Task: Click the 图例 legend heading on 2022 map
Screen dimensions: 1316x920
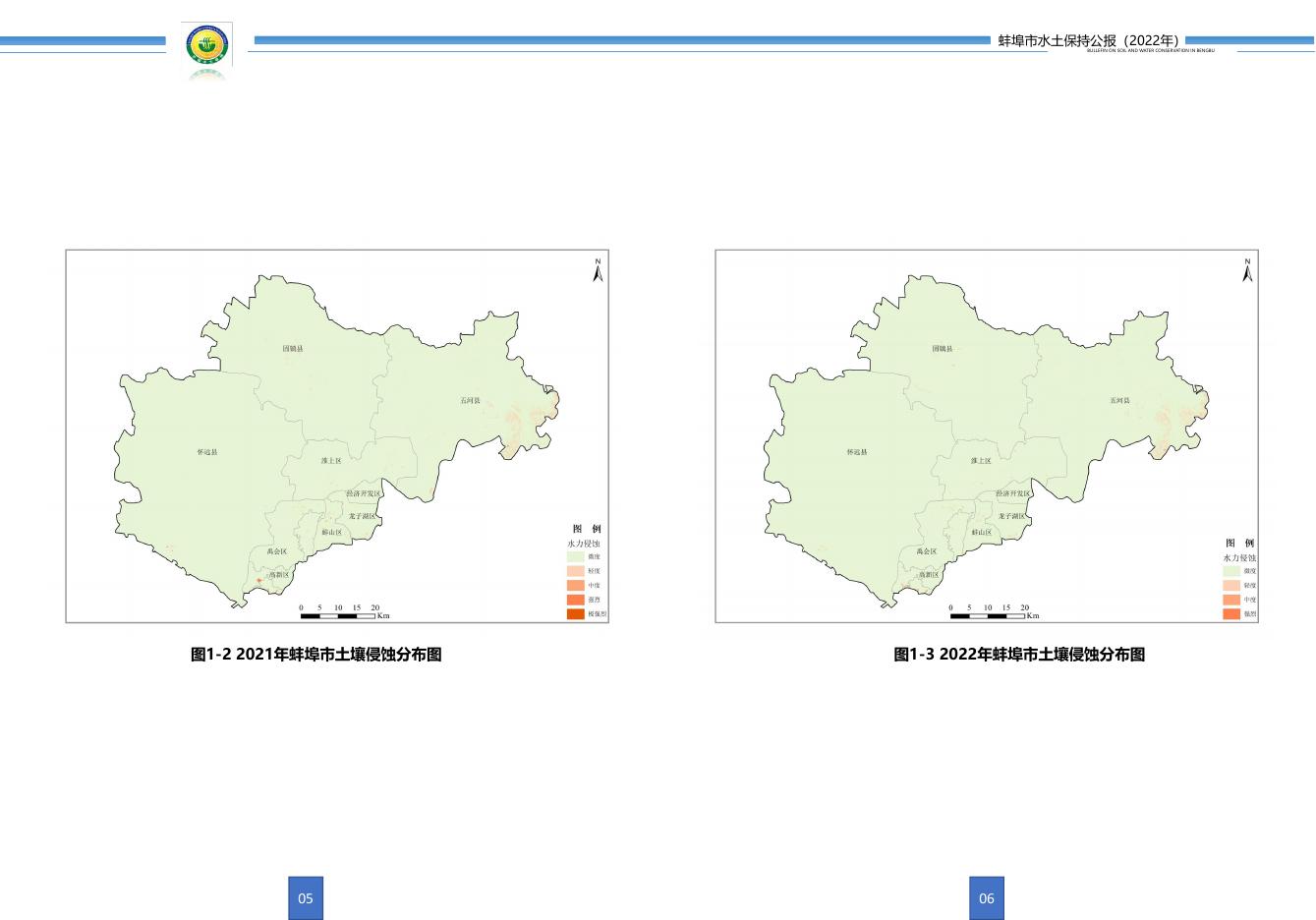Action: pyautogui.click(x=1239, y=543)
